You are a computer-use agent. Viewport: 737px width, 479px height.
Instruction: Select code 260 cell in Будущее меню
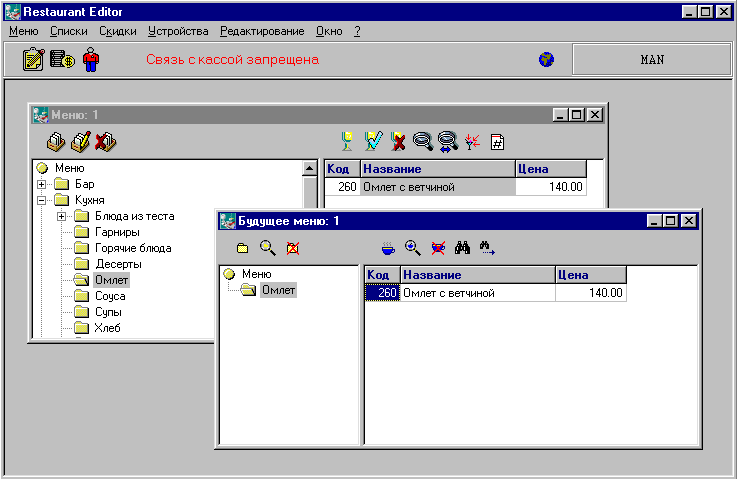coord(383,293)
